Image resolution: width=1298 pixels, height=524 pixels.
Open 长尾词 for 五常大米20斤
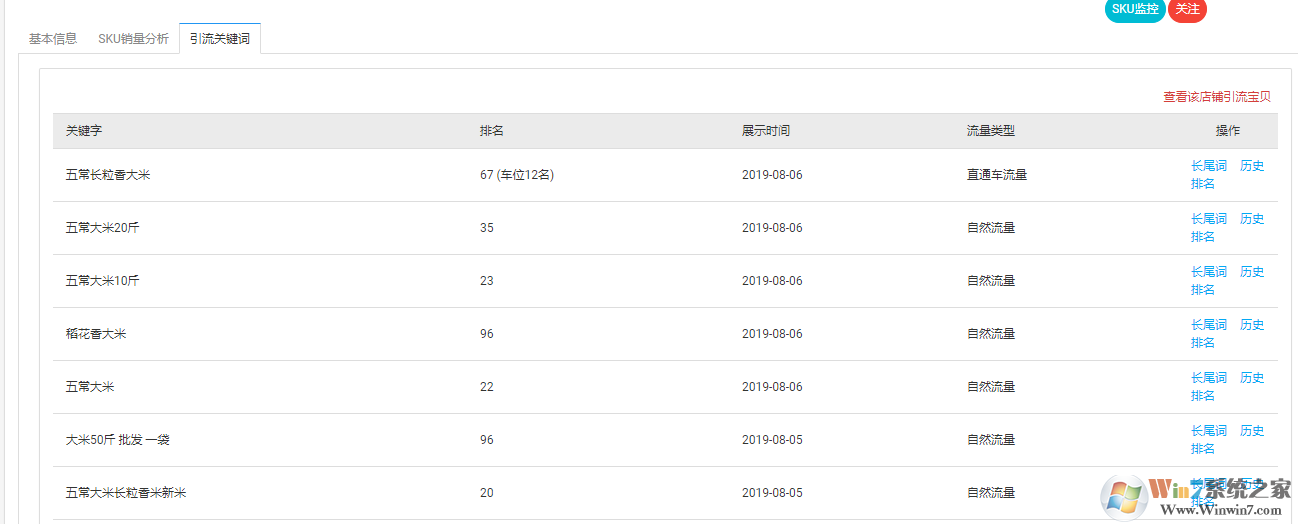click(x=1208, y=219)
